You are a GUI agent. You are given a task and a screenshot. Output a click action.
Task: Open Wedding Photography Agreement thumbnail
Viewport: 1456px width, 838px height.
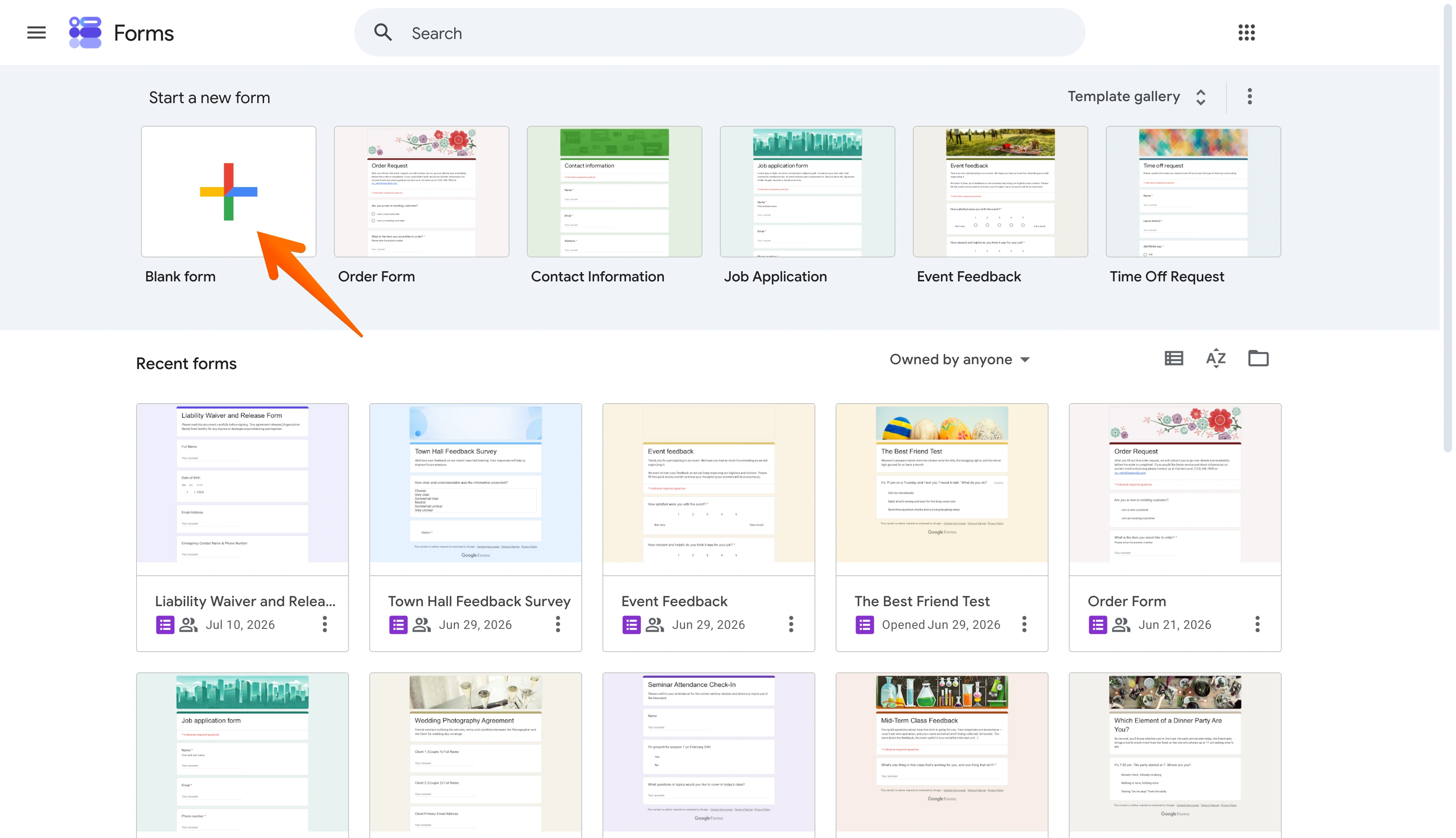(x=476, y=755)
